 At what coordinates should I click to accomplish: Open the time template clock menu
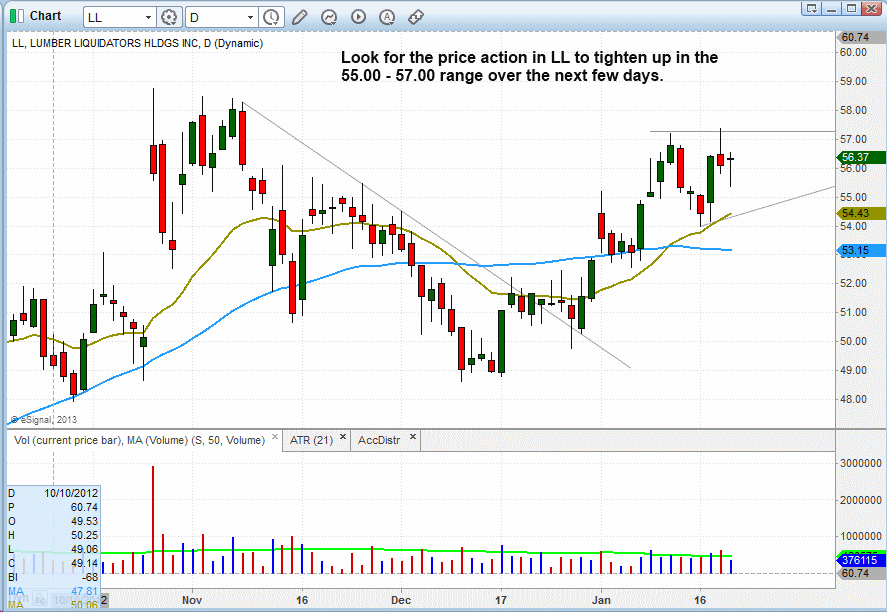point(272,18)
